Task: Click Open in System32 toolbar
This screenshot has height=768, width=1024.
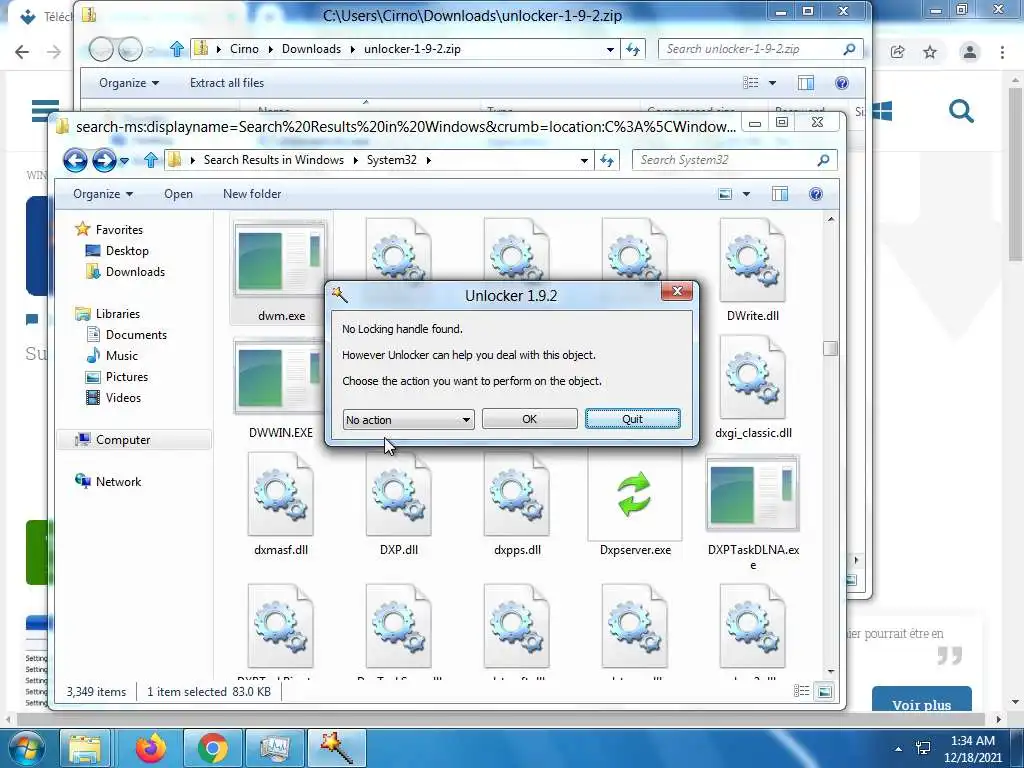Action: [178, 194]
